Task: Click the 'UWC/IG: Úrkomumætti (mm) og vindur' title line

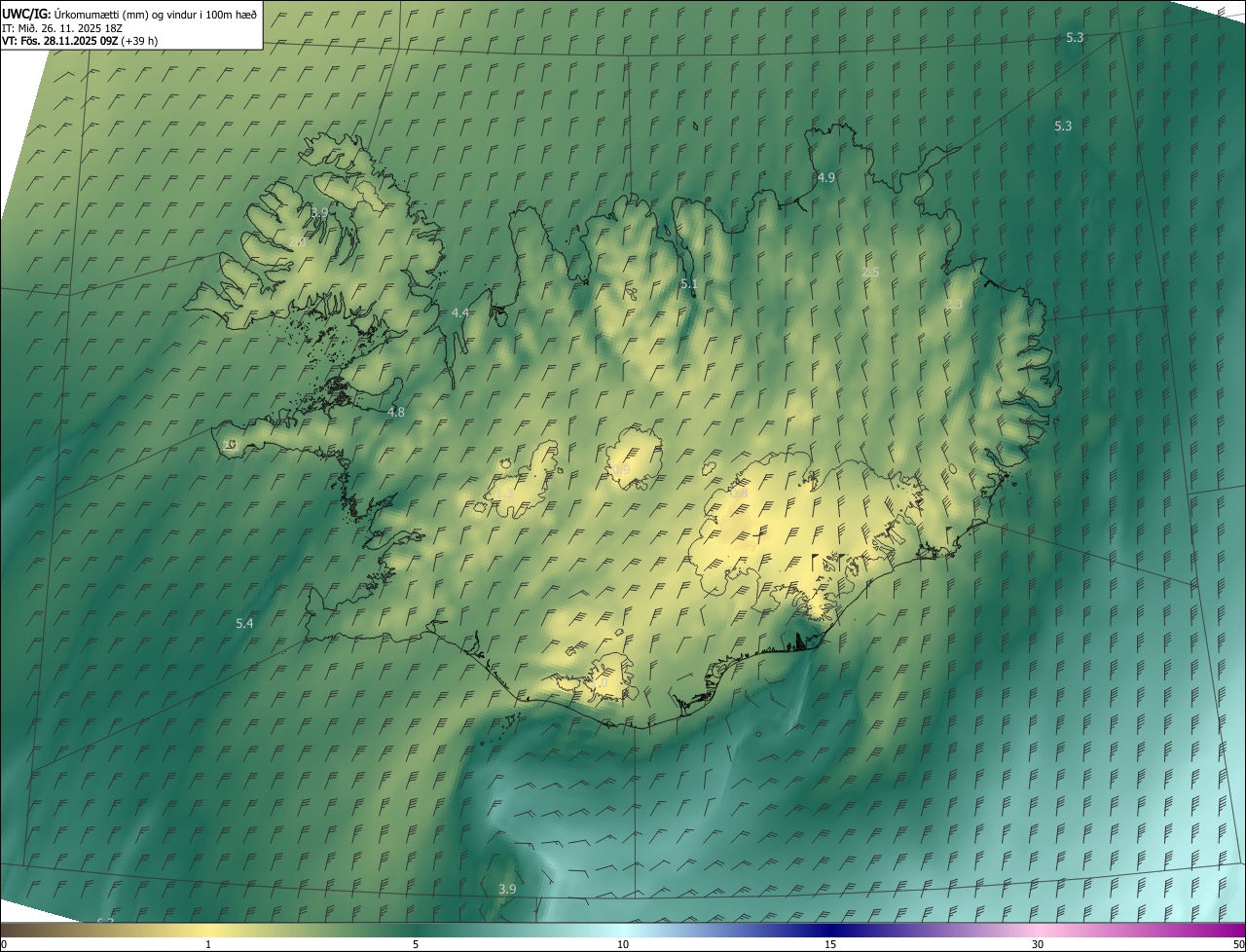Action: click(129, 14)
